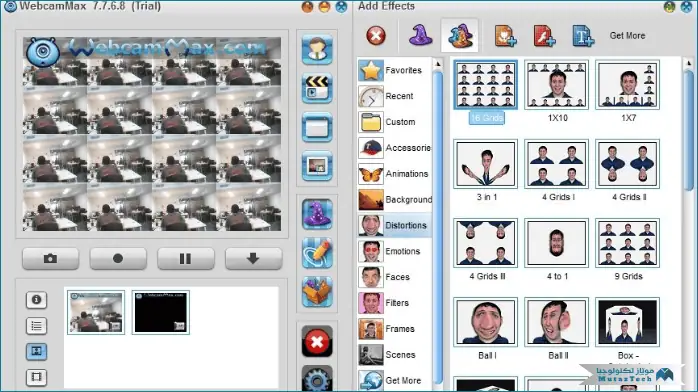
Task: Open the Scenes category
Action: (394, 355)
